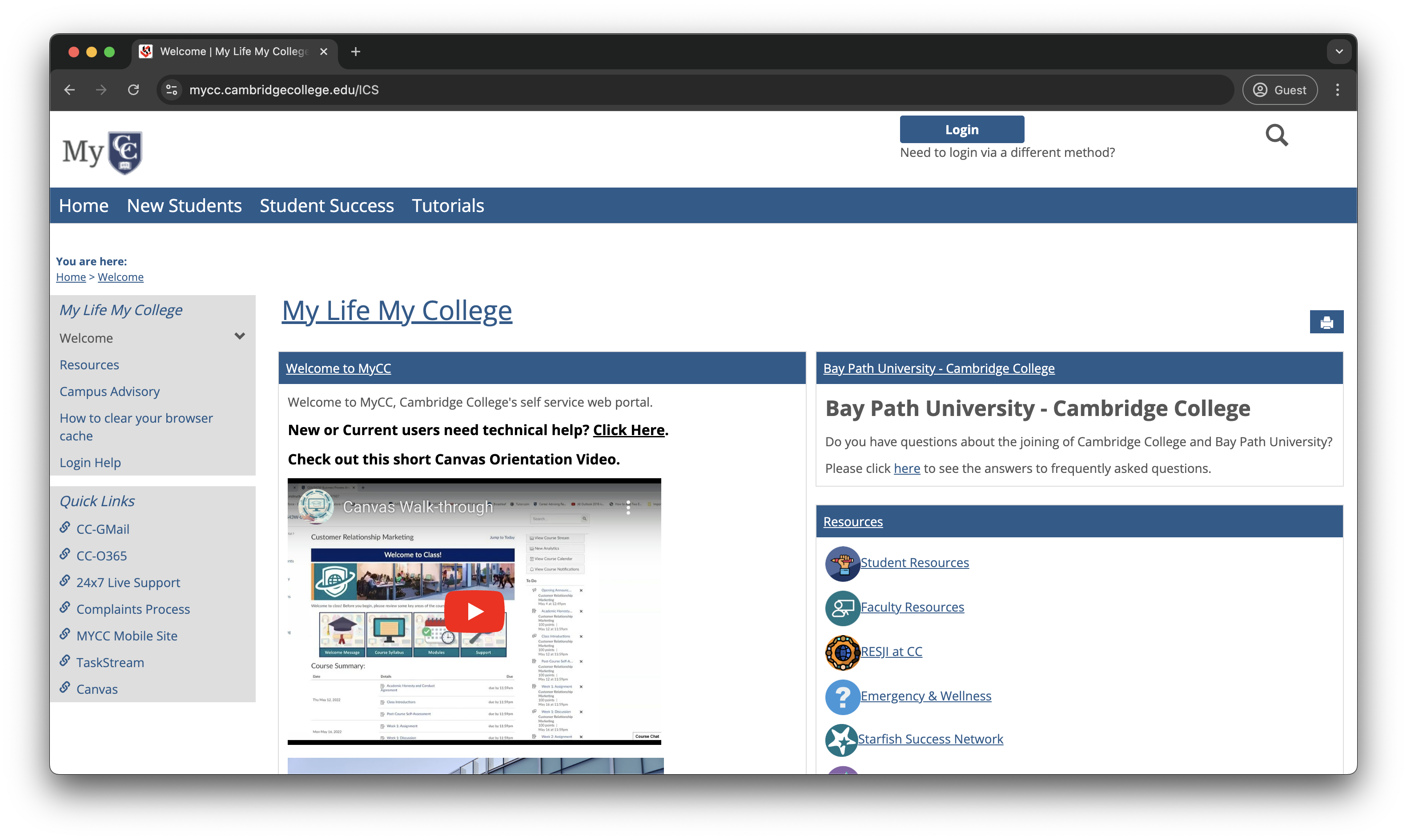Follow the Campus Advisory sidebar link
The width and height of the screenshot is (1407, 840).
pos(109,391)
